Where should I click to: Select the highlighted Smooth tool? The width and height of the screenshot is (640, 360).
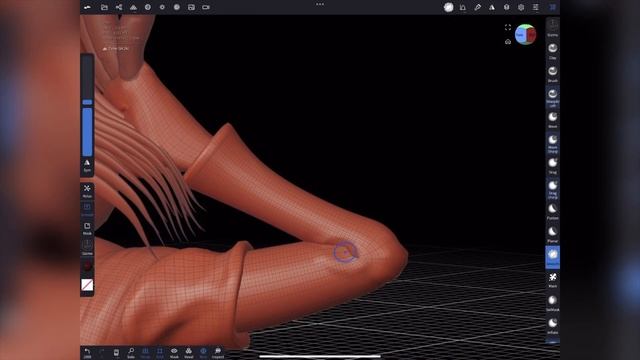coord(553,257)
